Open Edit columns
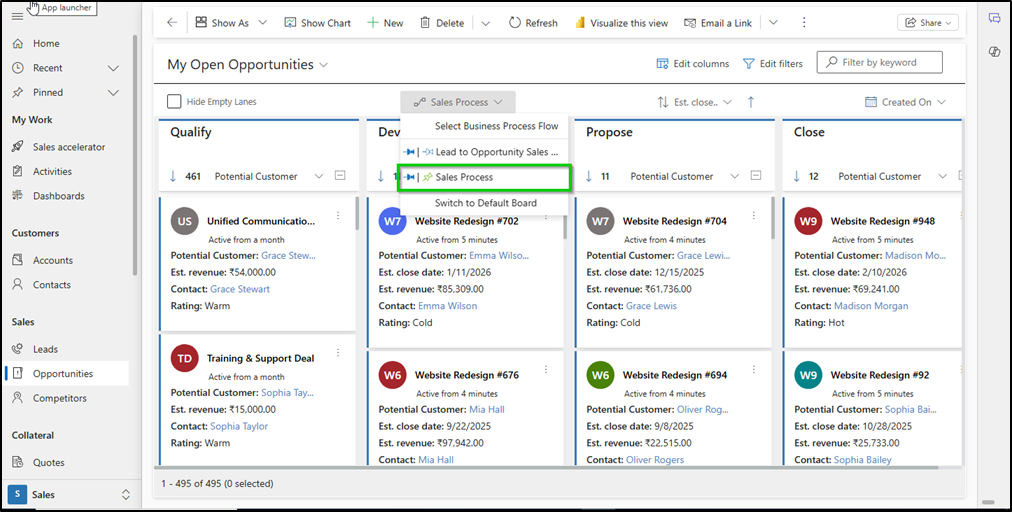This screenshot has height=512, width=1012. [x=692, y=64]
